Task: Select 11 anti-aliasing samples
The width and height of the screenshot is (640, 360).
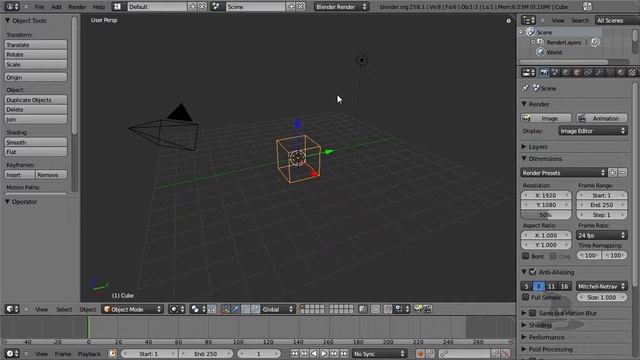Action: click(x=552, y=286)
